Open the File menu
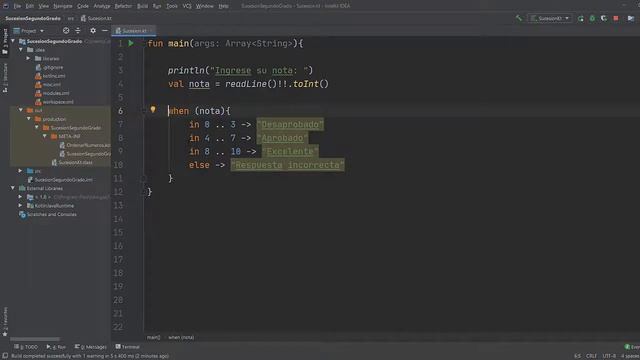The image size is (640, 360). (x=17, y=6)
